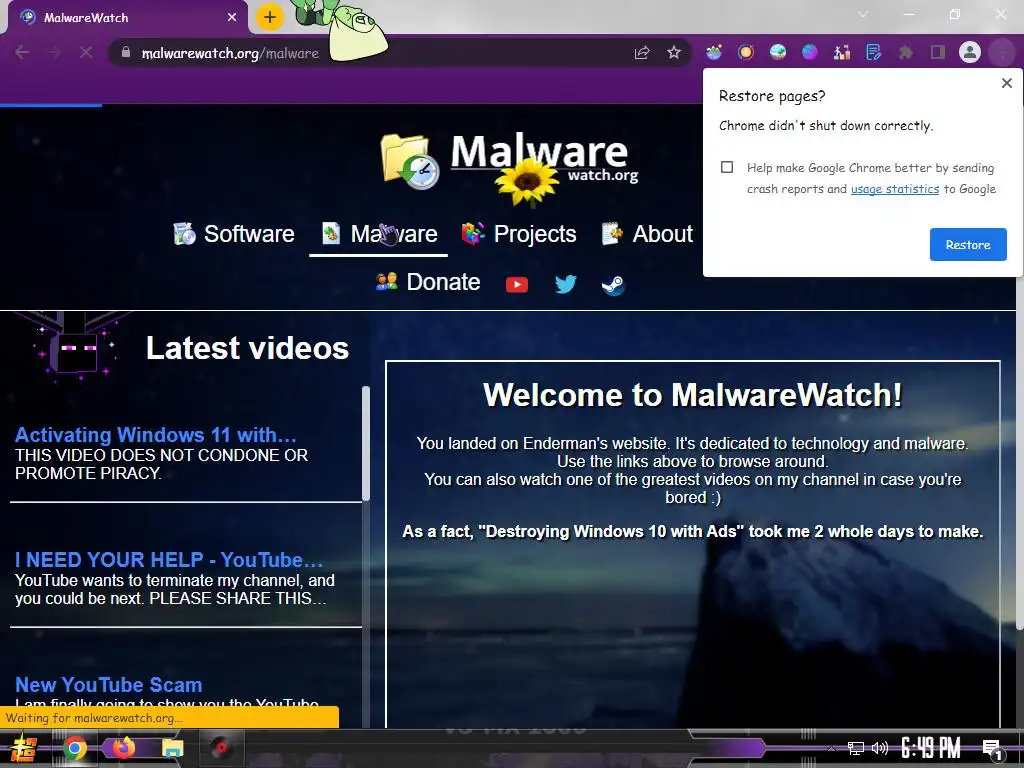Click the Latest videos list scrollbar

pos(366,444)
